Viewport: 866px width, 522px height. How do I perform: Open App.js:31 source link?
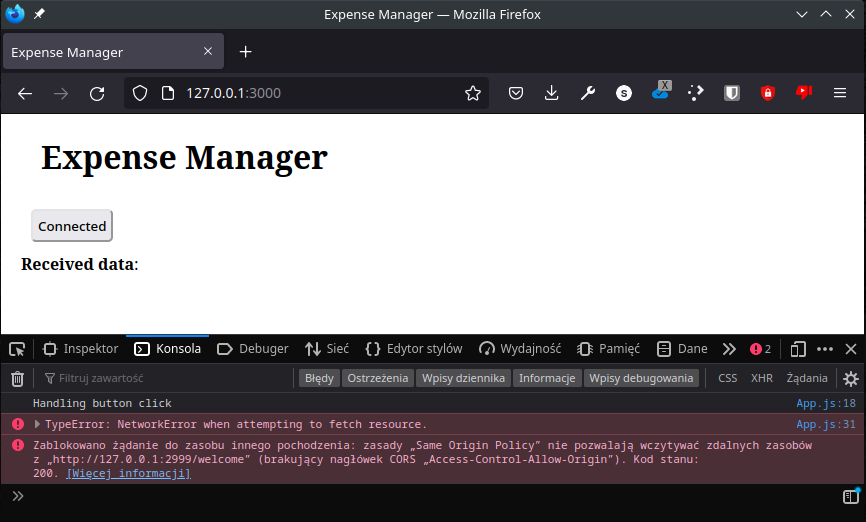(x=826, y=424)
